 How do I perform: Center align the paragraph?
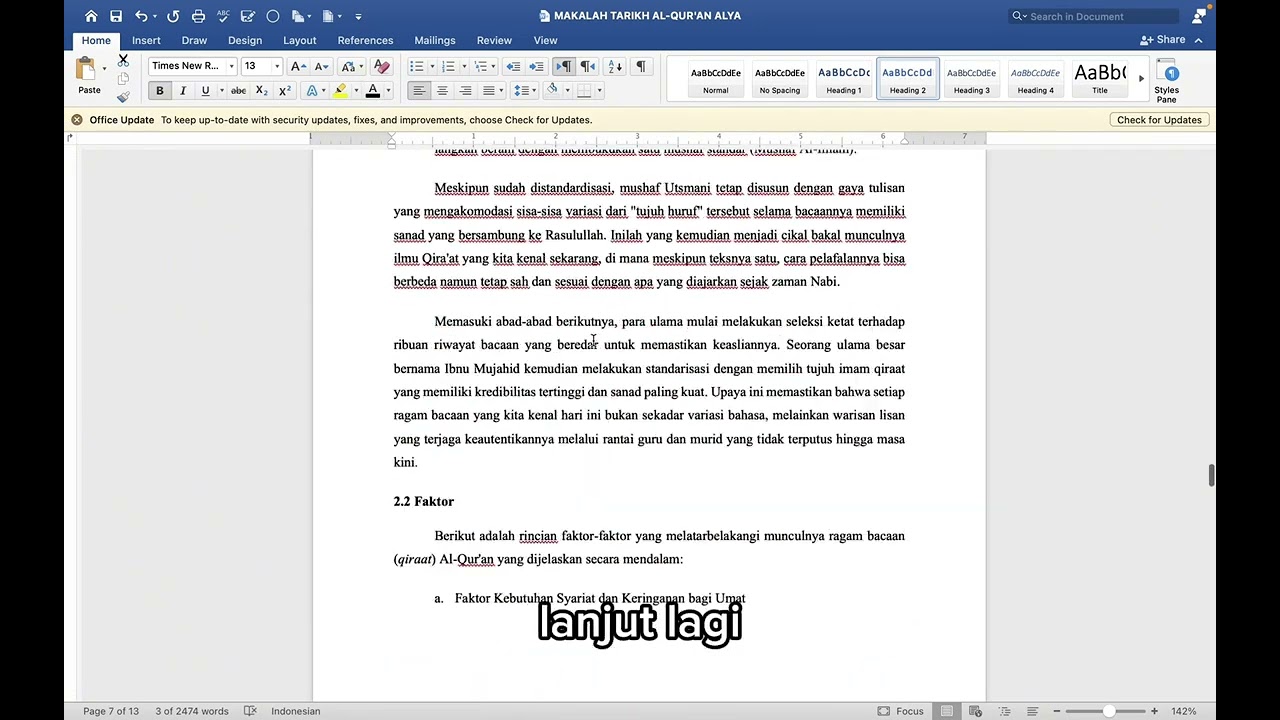(x=442, y=91)
